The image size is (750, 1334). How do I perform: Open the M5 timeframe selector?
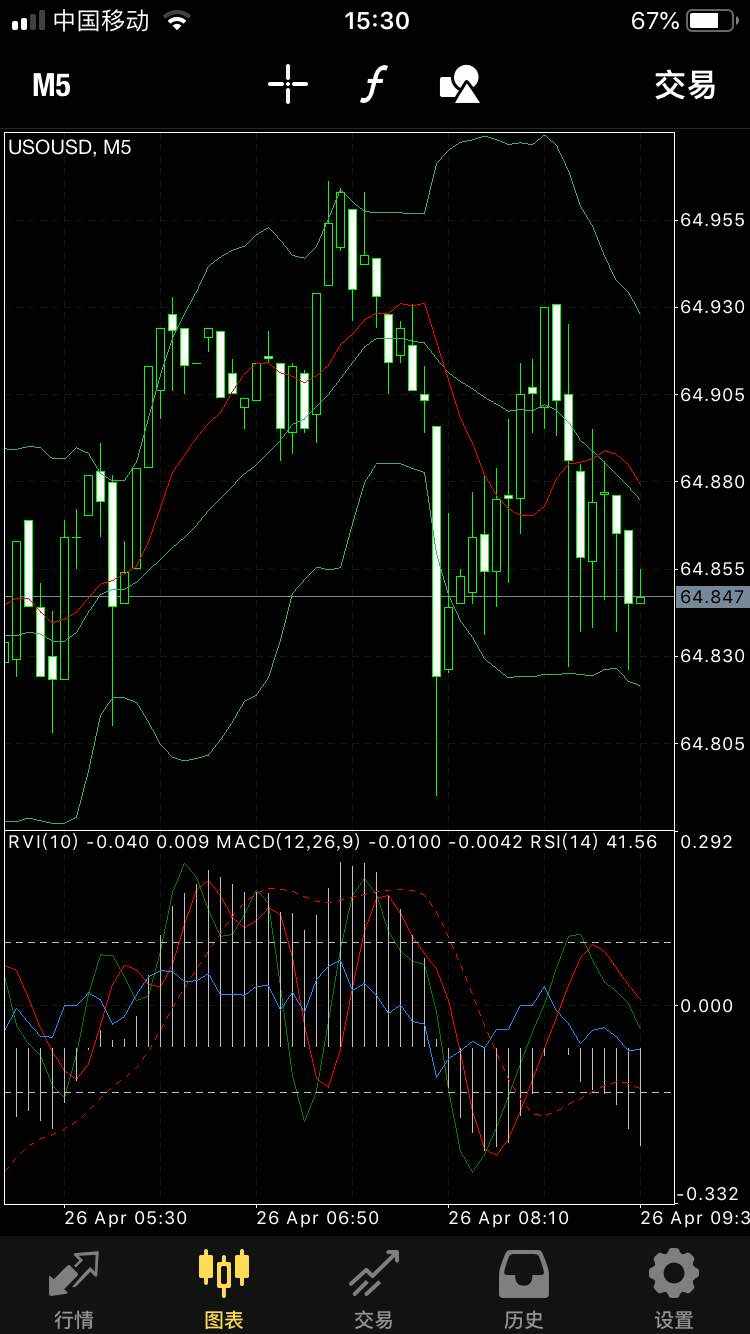pyautogui.click(x=51, y=85)
